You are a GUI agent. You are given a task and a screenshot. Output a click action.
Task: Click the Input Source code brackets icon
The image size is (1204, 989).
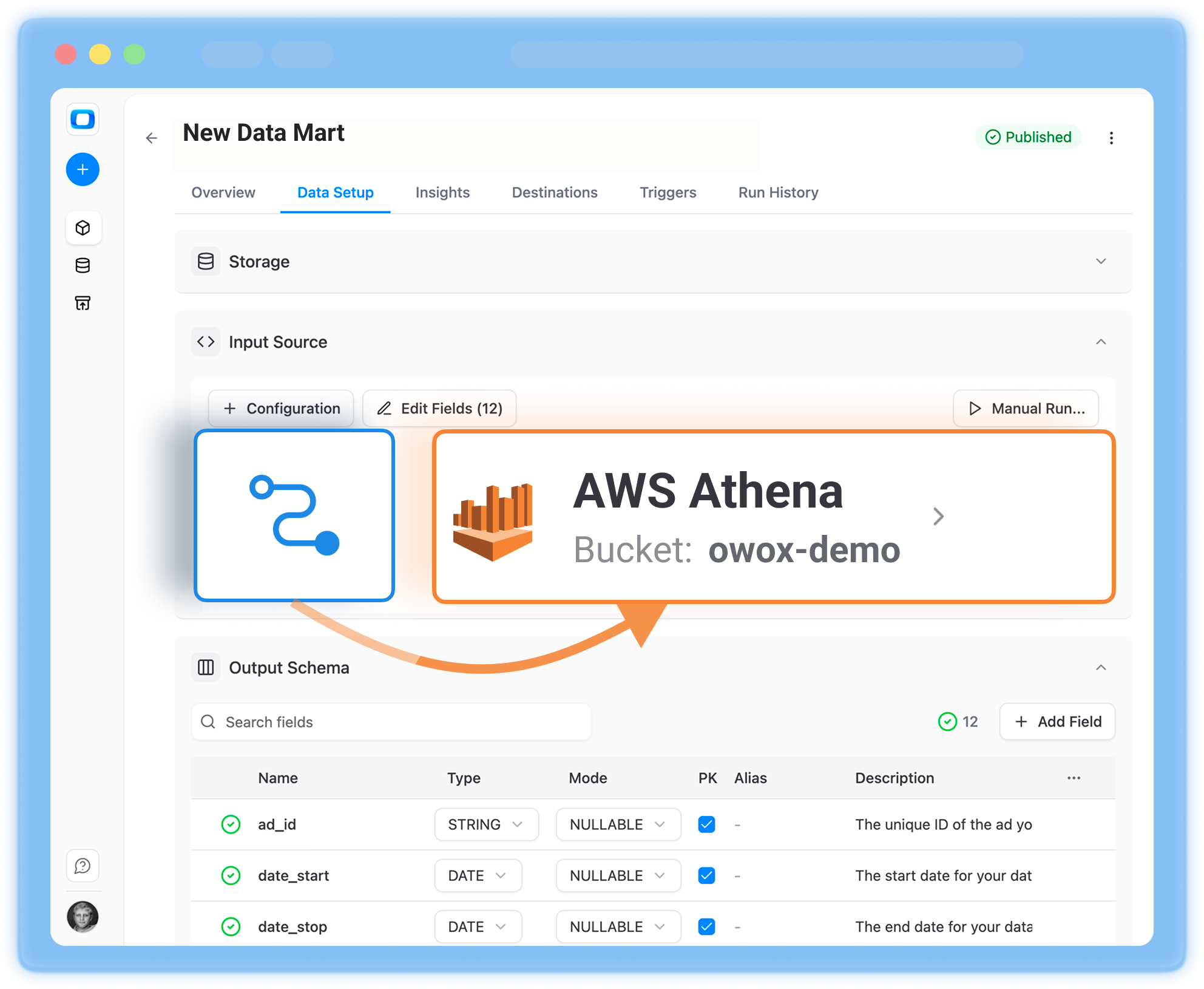point(206,341)
